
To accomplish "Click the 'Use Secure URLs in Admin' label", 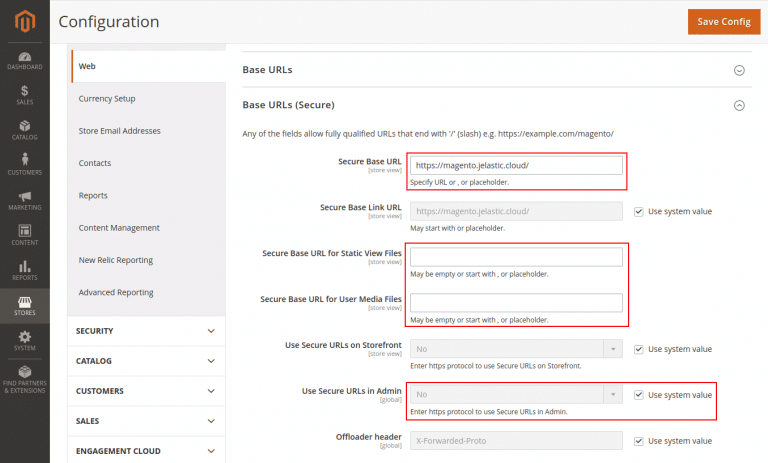I will tap(352, 391).
